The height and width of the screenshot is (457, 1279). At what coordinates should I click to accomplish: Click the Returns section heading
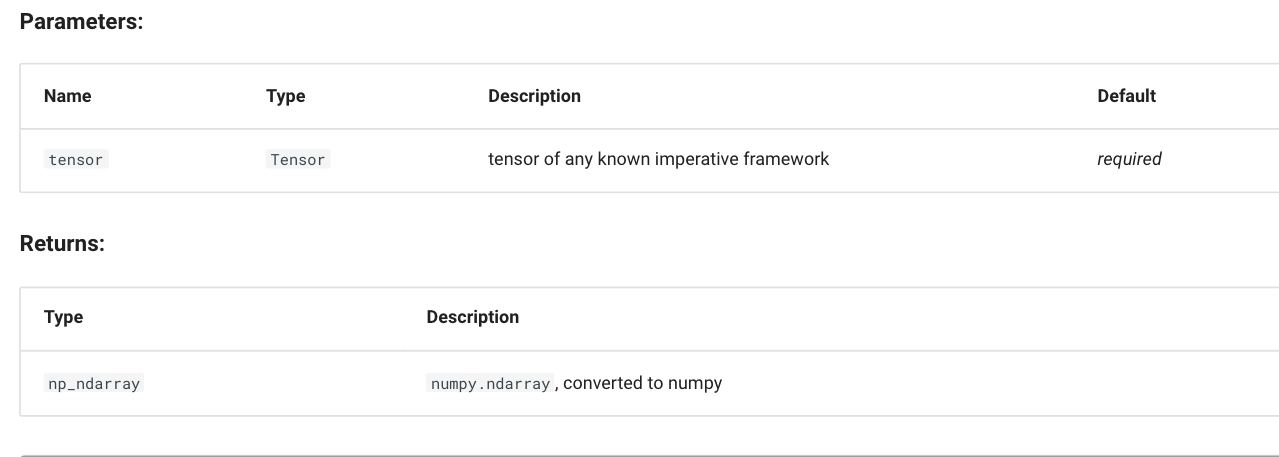[62, 243]
